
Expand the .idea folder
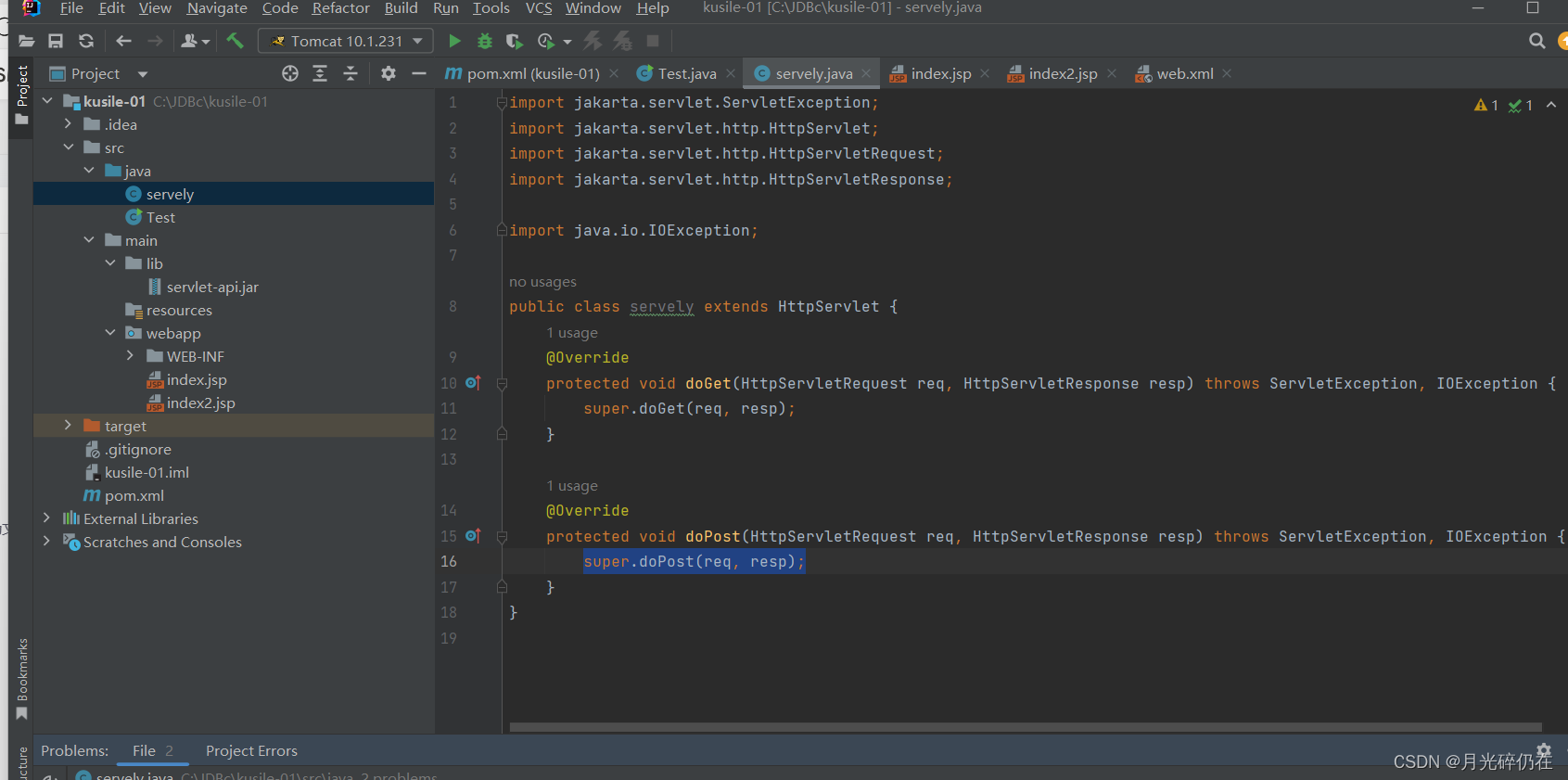(68, 124)
